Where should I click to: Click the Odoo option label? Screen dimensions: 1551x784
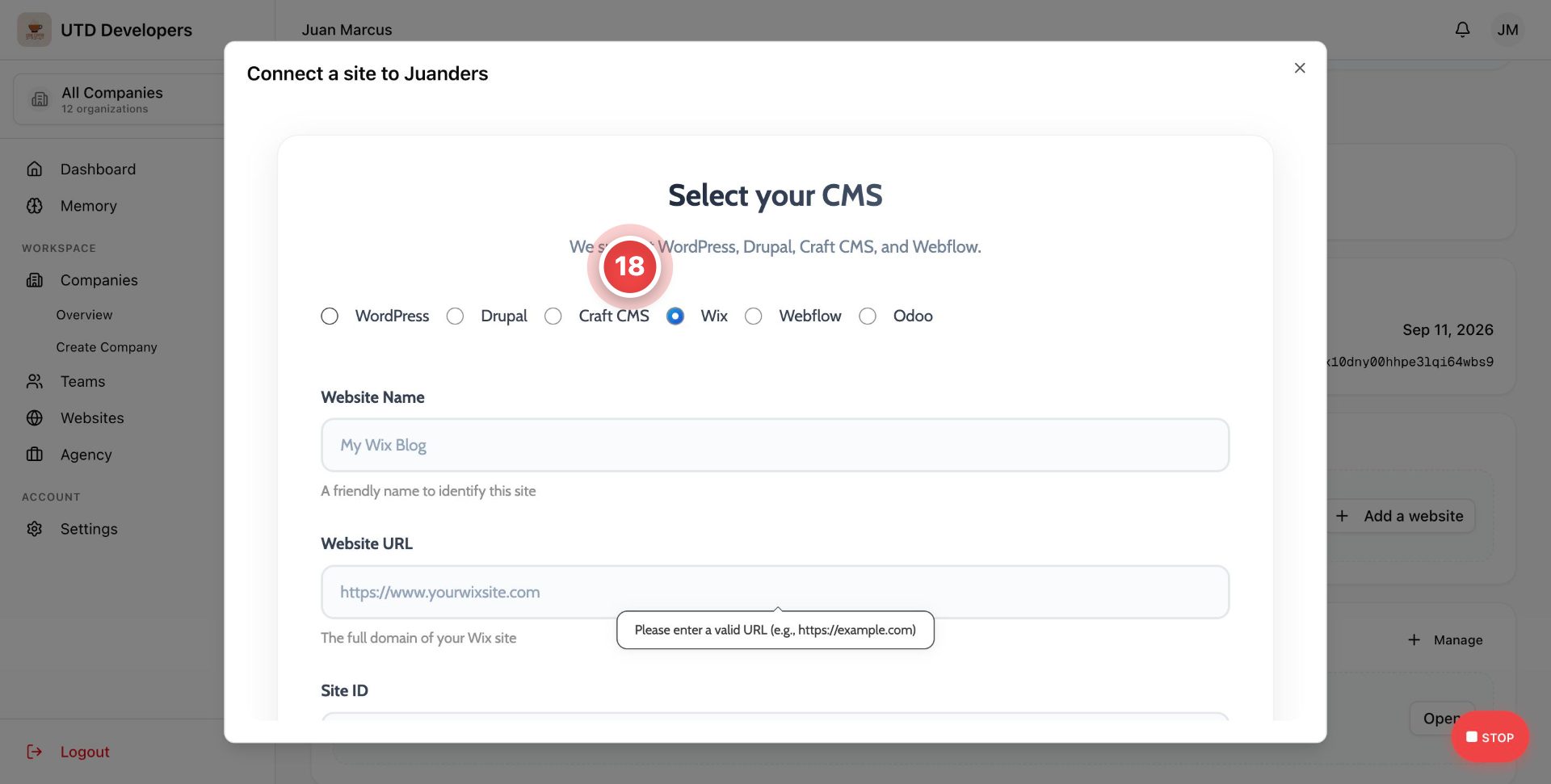(x=913, y=316)
